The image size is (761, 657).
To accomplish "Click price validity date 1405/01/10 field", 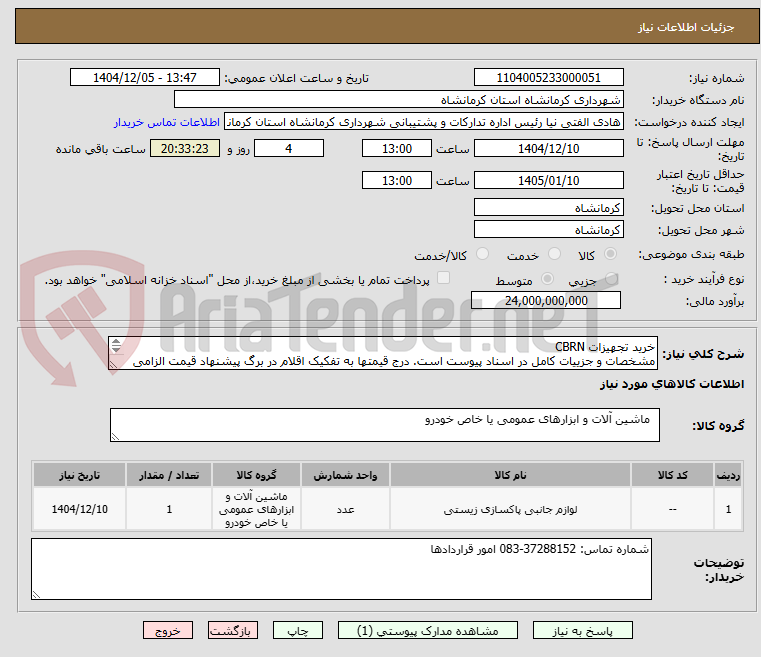I will point(548,181).
